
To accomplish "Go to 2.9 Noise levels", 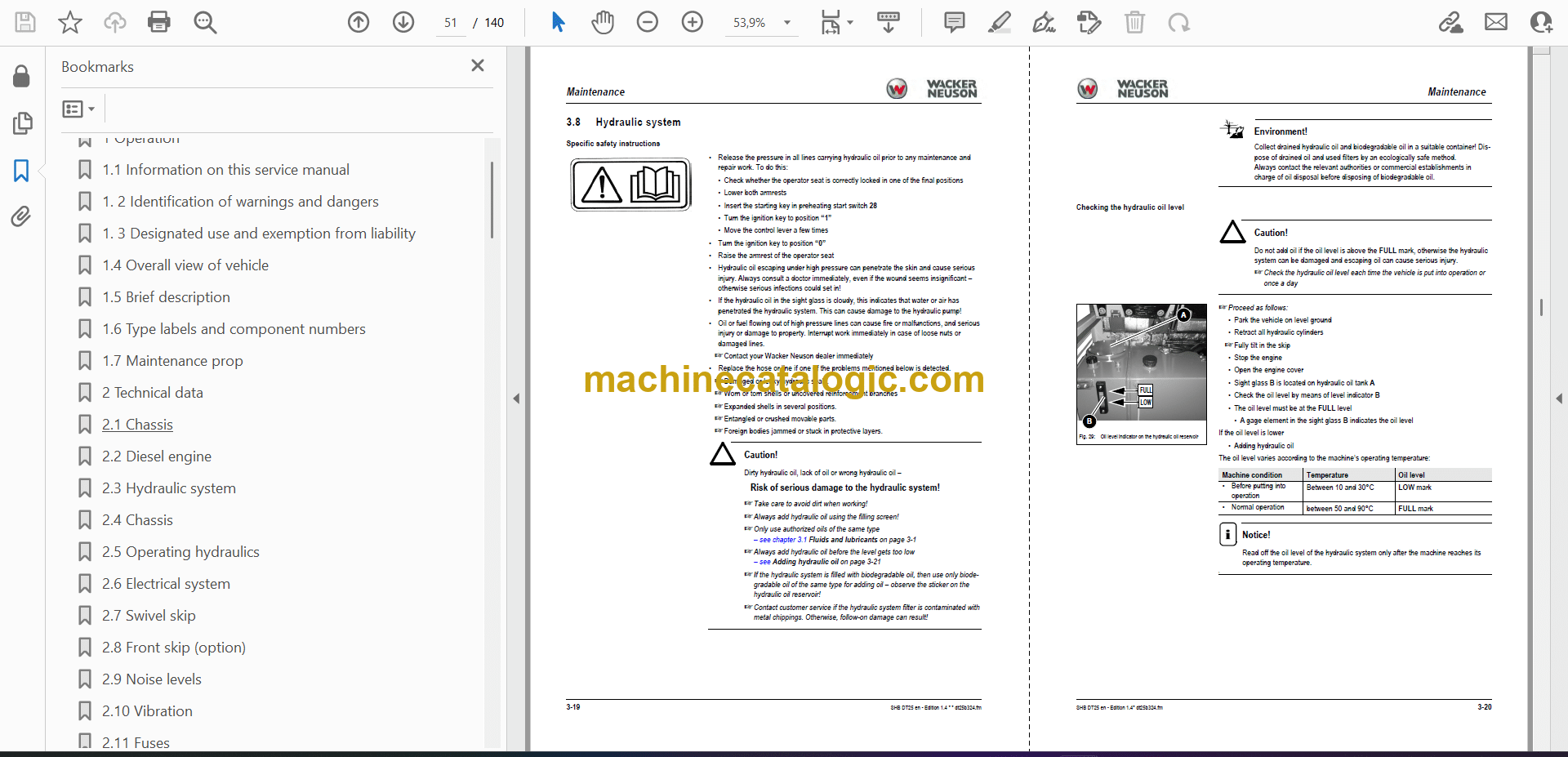I will [151, 679].
